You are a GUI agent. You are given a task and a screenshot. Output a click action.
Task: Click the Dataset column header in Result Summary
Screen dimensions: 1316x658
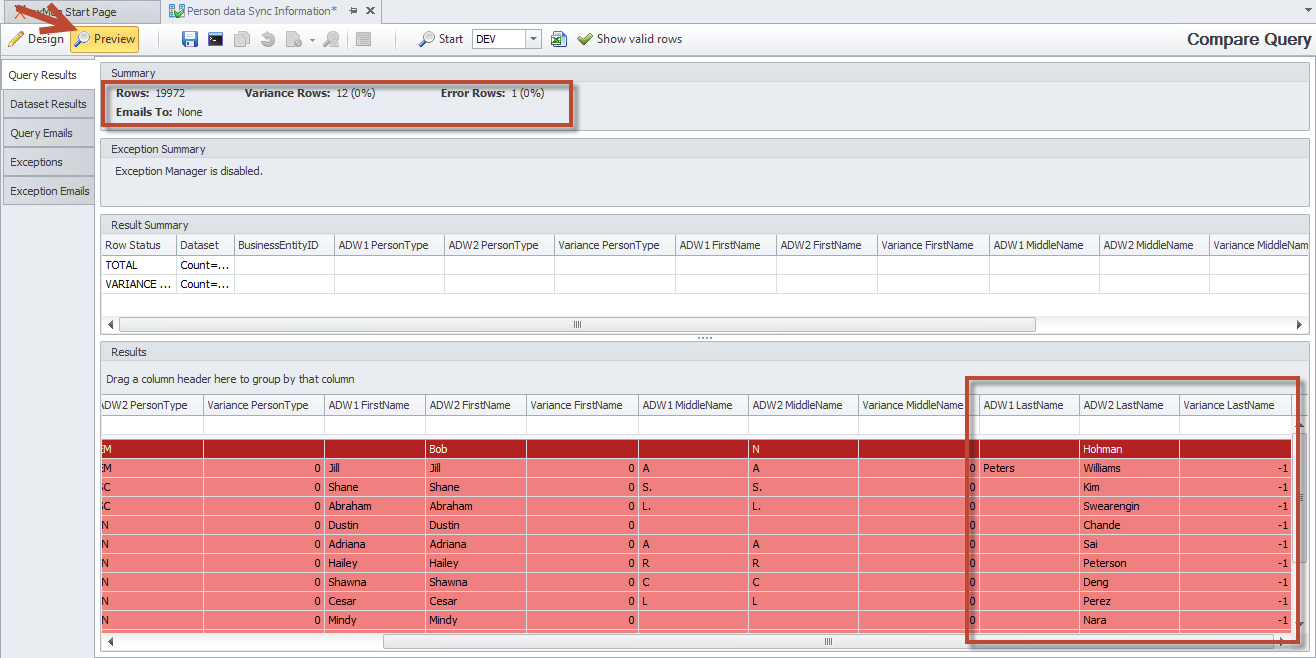(205, 245)
